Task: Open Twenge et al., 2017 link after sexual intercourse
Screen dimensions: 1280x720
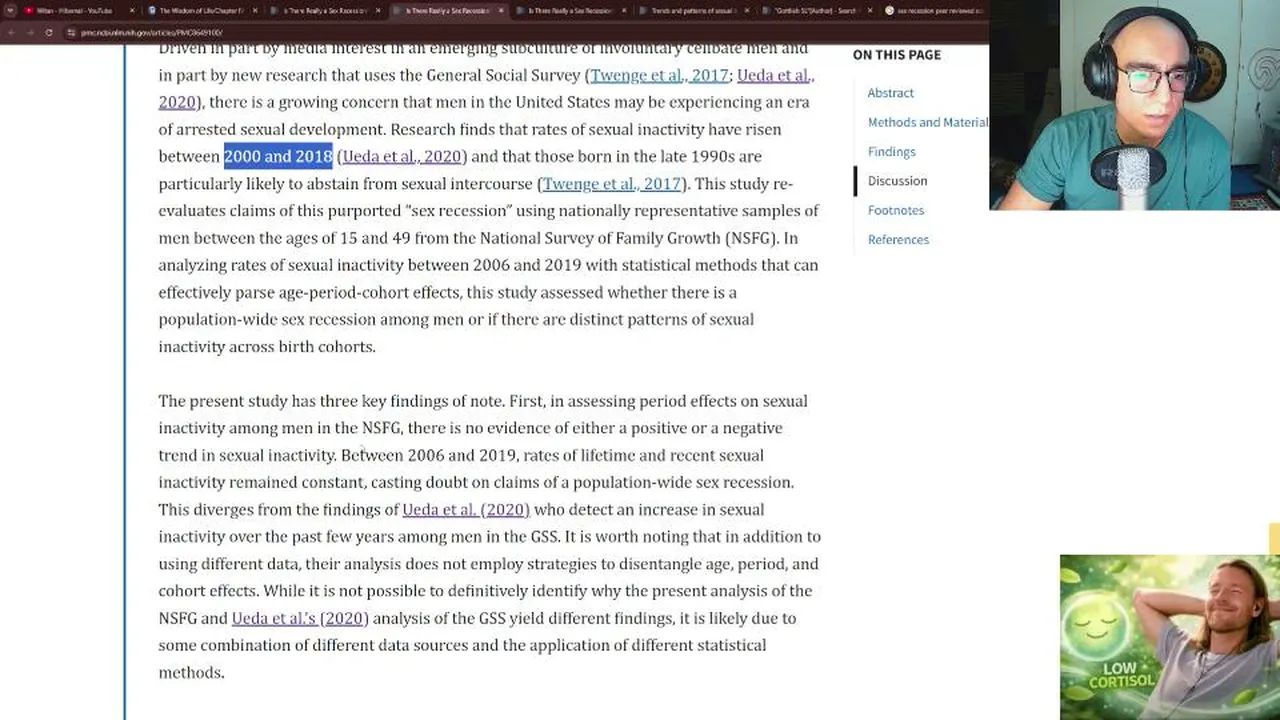Action: (x=611, y=184)
